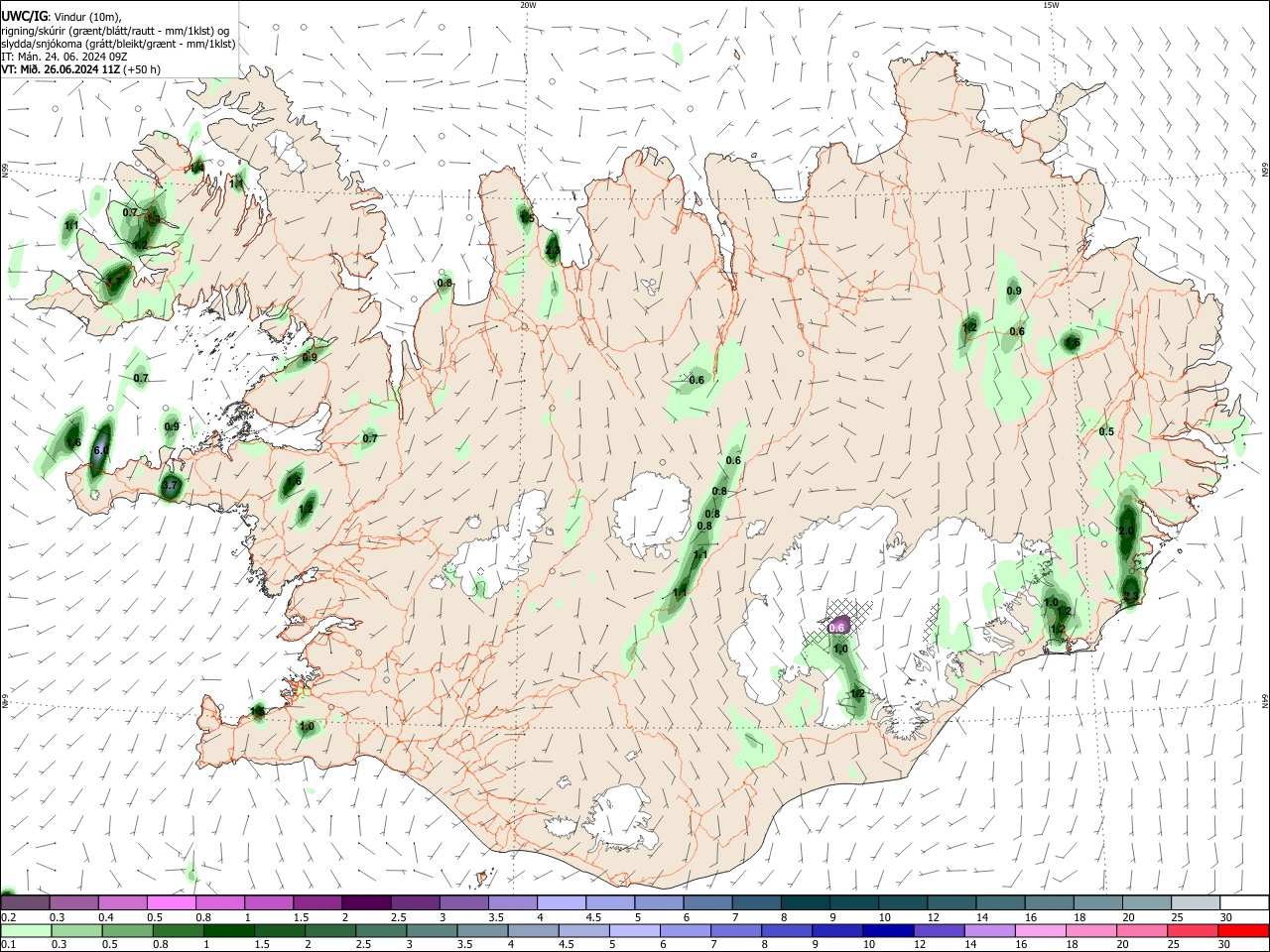The height and width of the screenshot is (952, 1270).
Task: Click the '30' label in the bottom legend row
Action: click(1224, 946)
